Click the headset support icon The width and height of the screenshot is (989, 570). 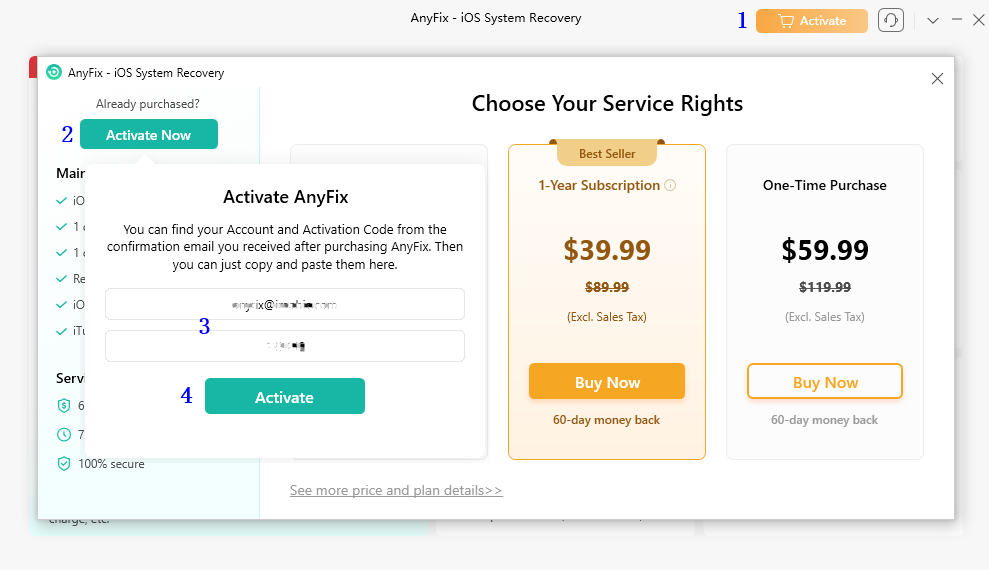(x=891, y=20)
